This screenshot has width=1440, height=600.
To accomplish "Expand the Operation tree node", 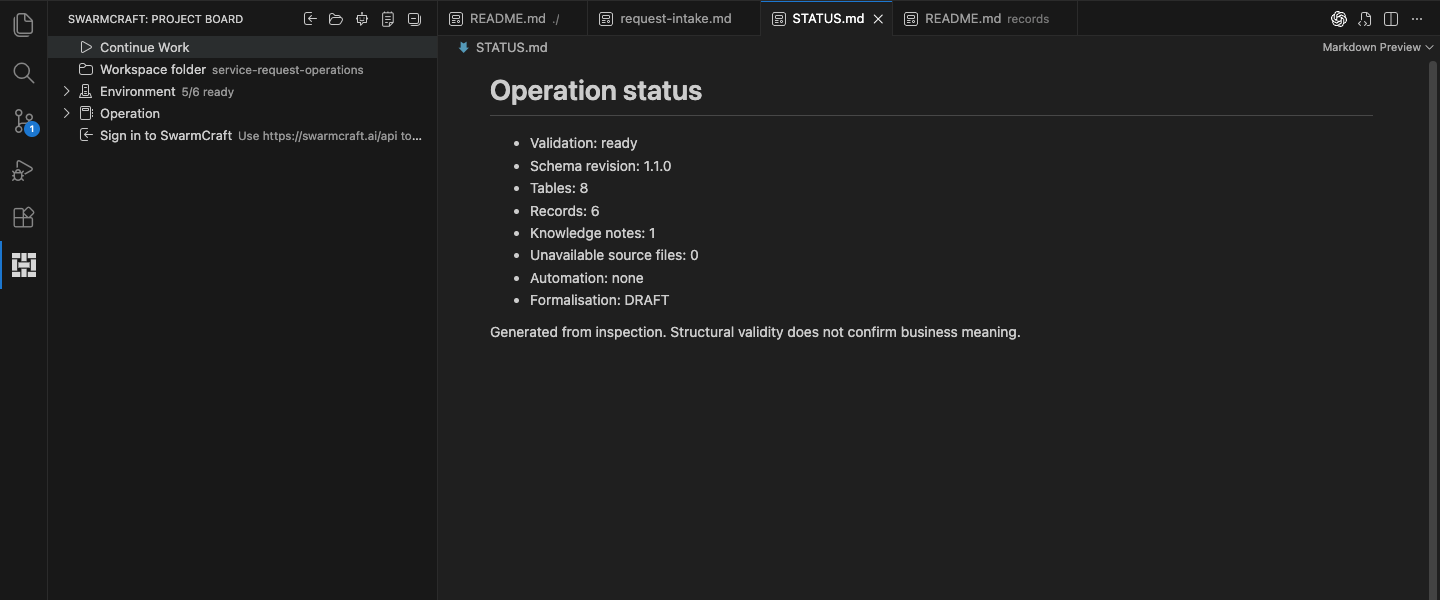I will pyautogui.click(x=67, y=113).
